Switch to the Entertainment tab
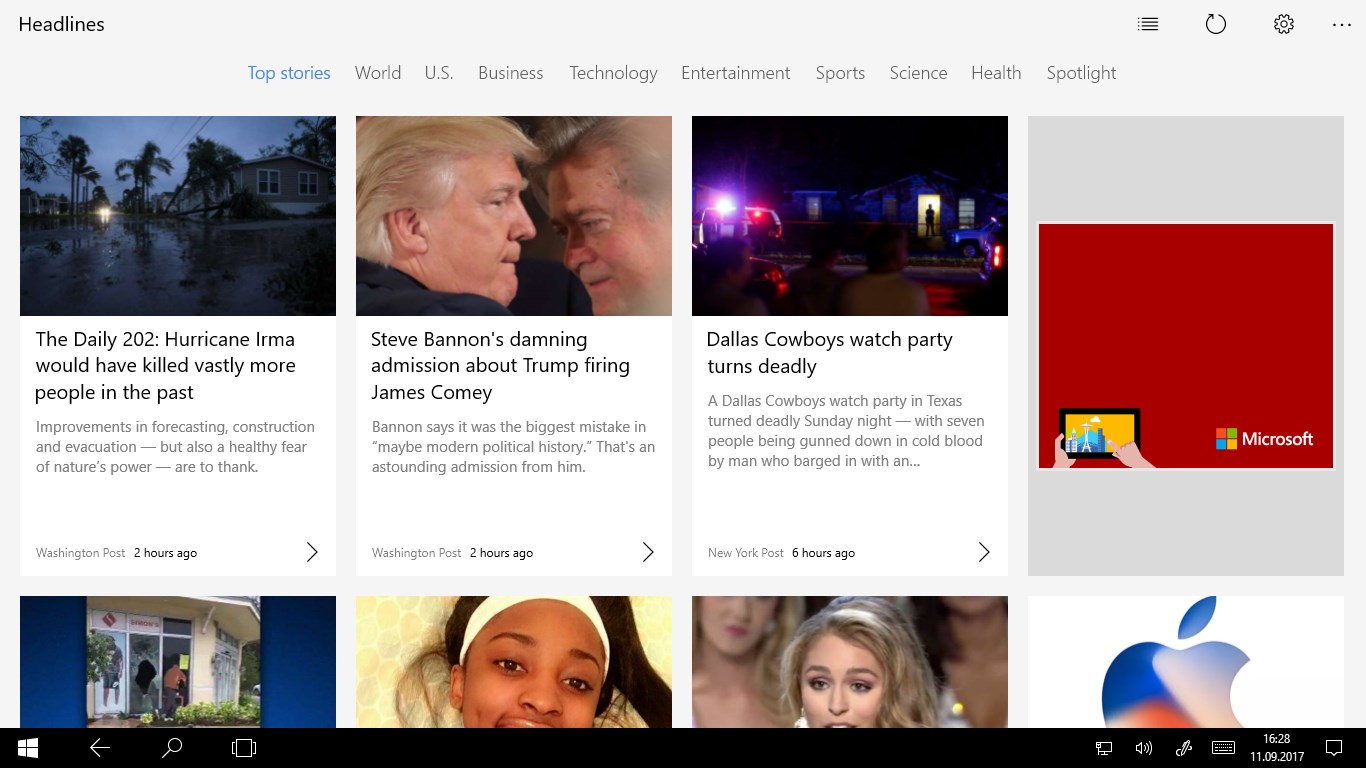Viewport: 1366px width, 768px height. tap(736, 73)
